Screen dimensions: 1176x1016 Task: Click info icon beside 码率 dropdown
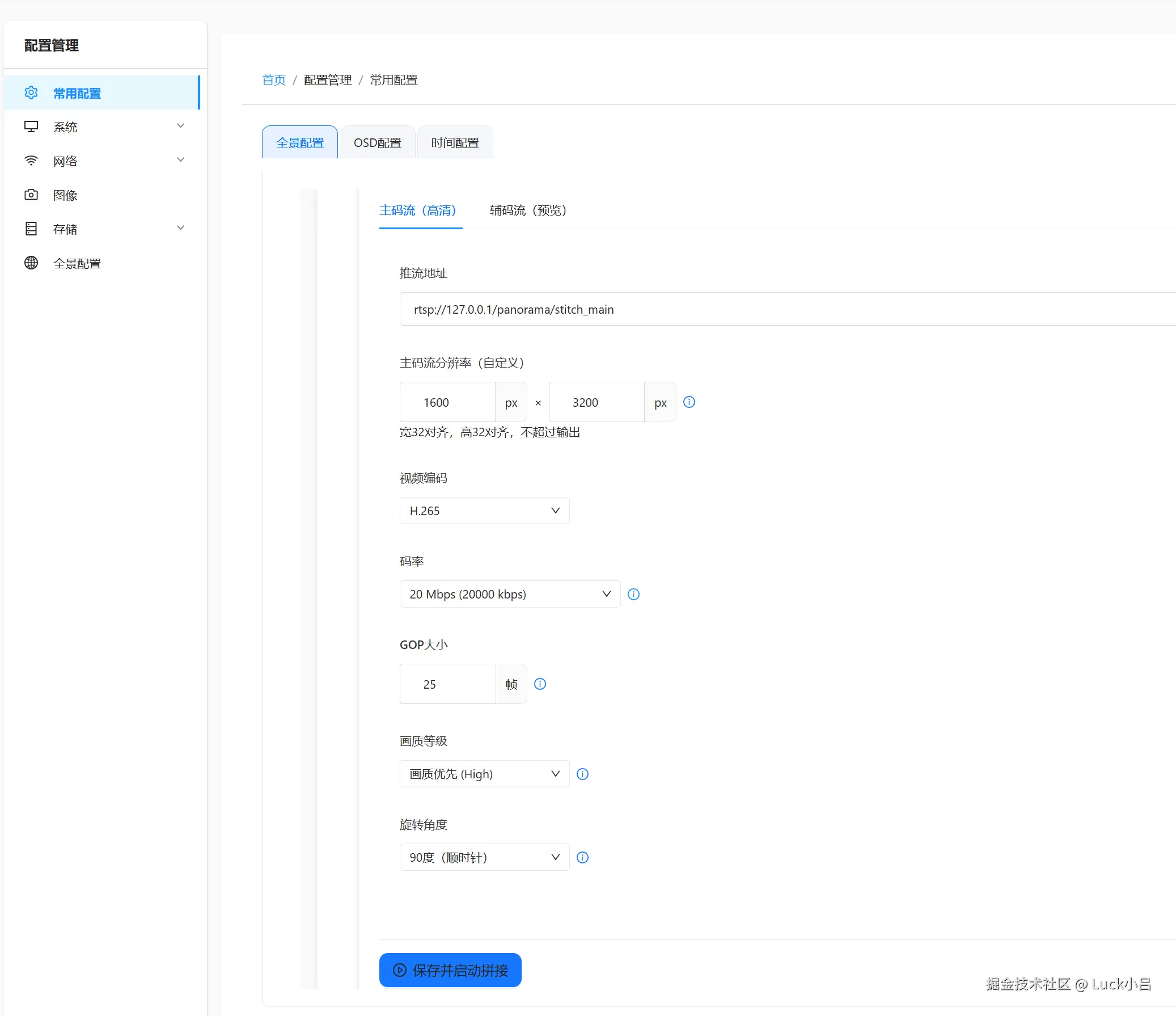point(633,594)
